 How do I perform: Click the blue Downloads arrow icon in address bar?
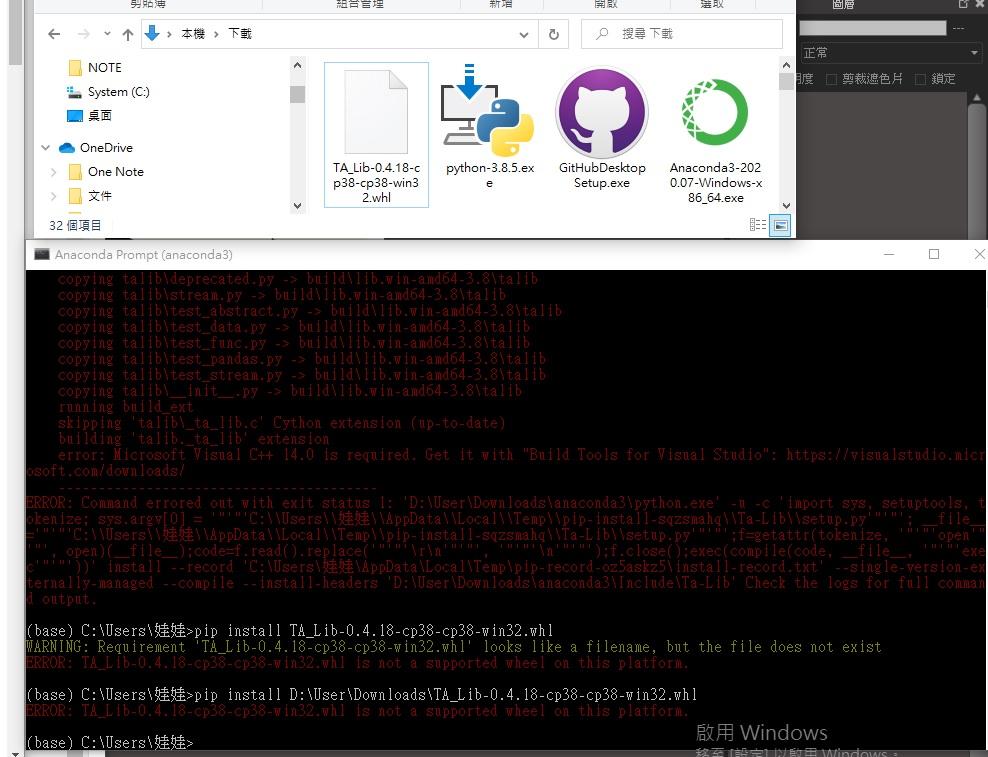152,33
